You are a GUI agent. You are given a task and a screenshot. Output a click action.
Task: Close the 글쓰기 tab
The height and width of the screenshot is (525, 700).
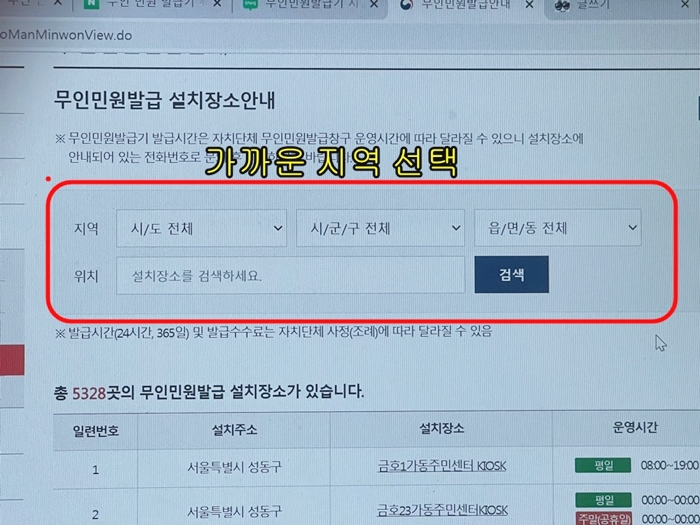coord(685,4)
